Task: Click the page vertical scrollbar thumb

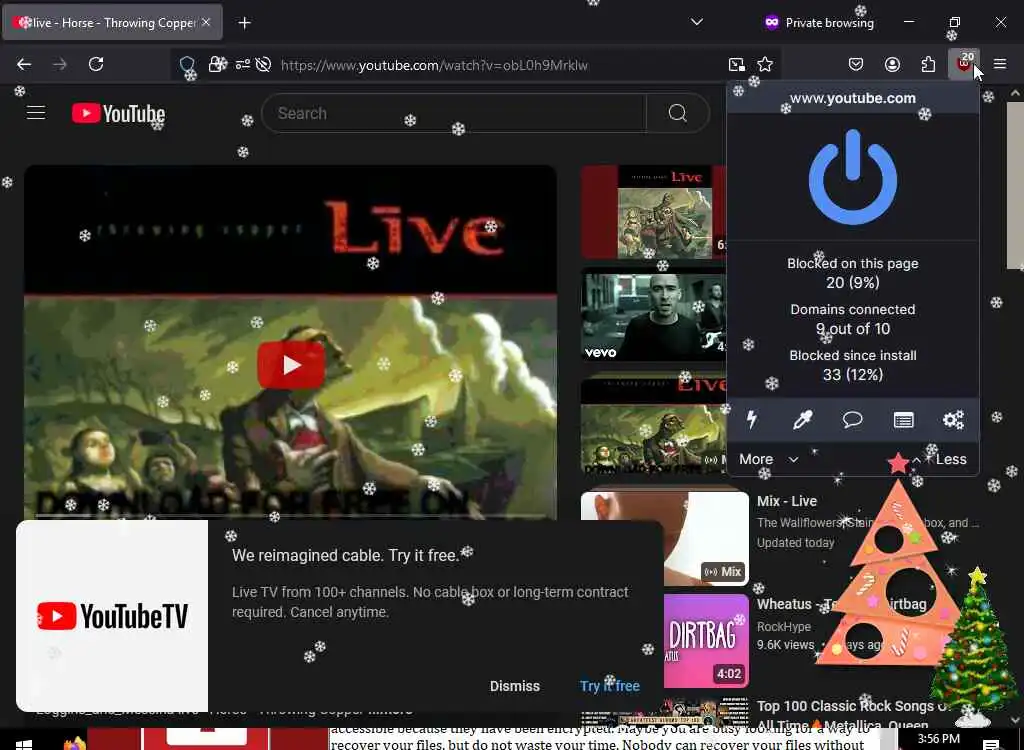Action: tap(1016, 185)
